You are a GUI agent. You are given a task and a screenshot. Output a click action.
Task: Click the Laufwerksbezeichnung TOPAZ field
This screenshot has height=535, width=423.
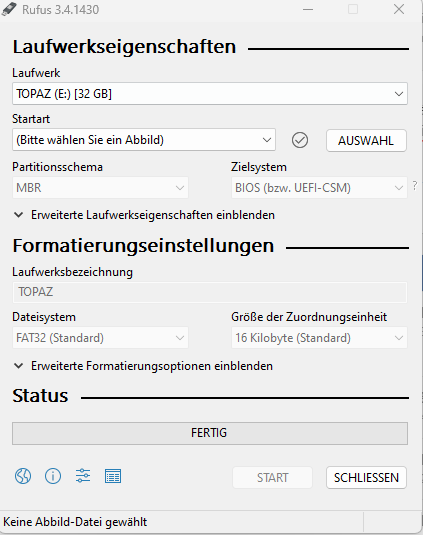210,292
